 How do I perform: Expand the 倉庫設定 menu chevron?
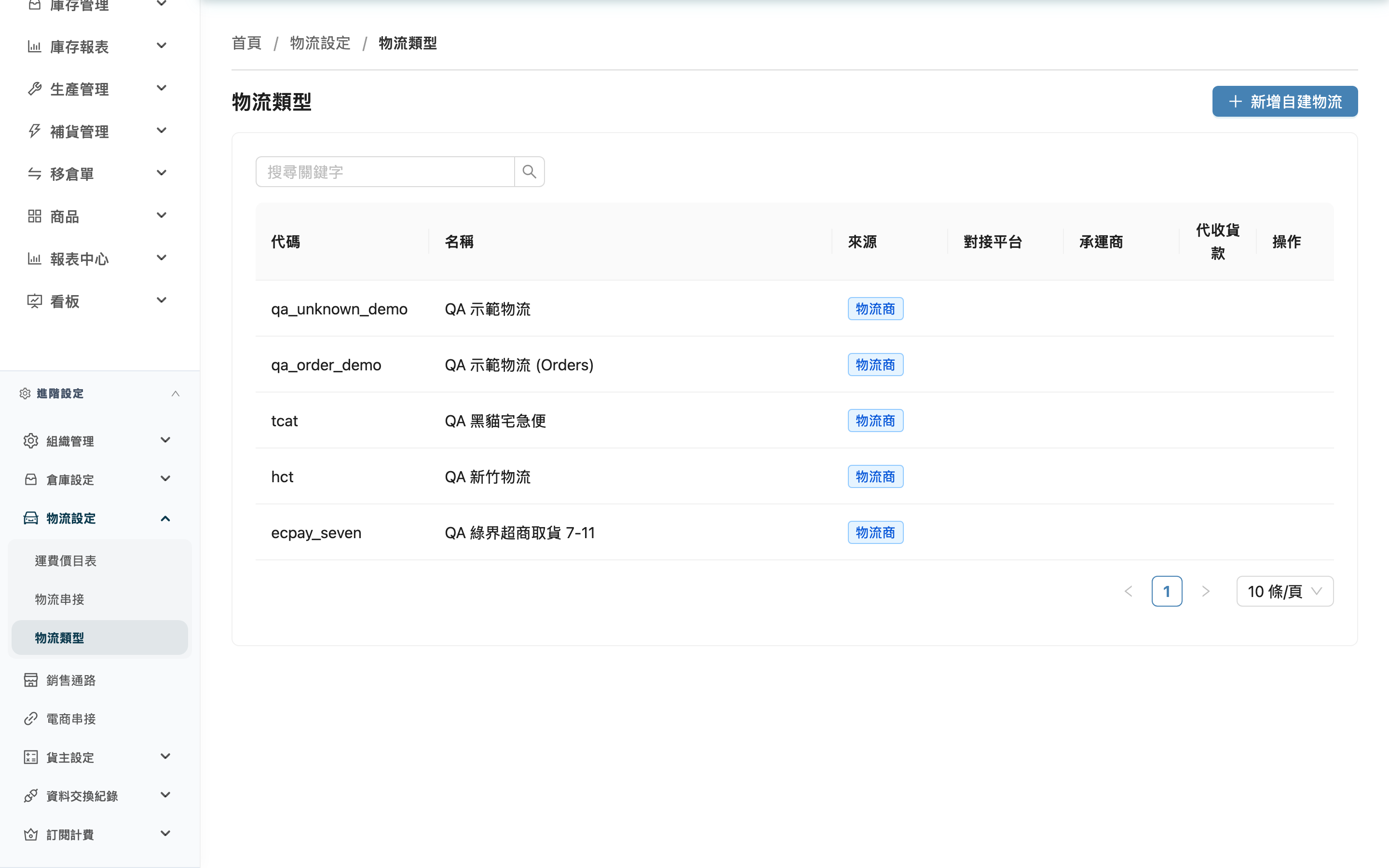(165, 479)
